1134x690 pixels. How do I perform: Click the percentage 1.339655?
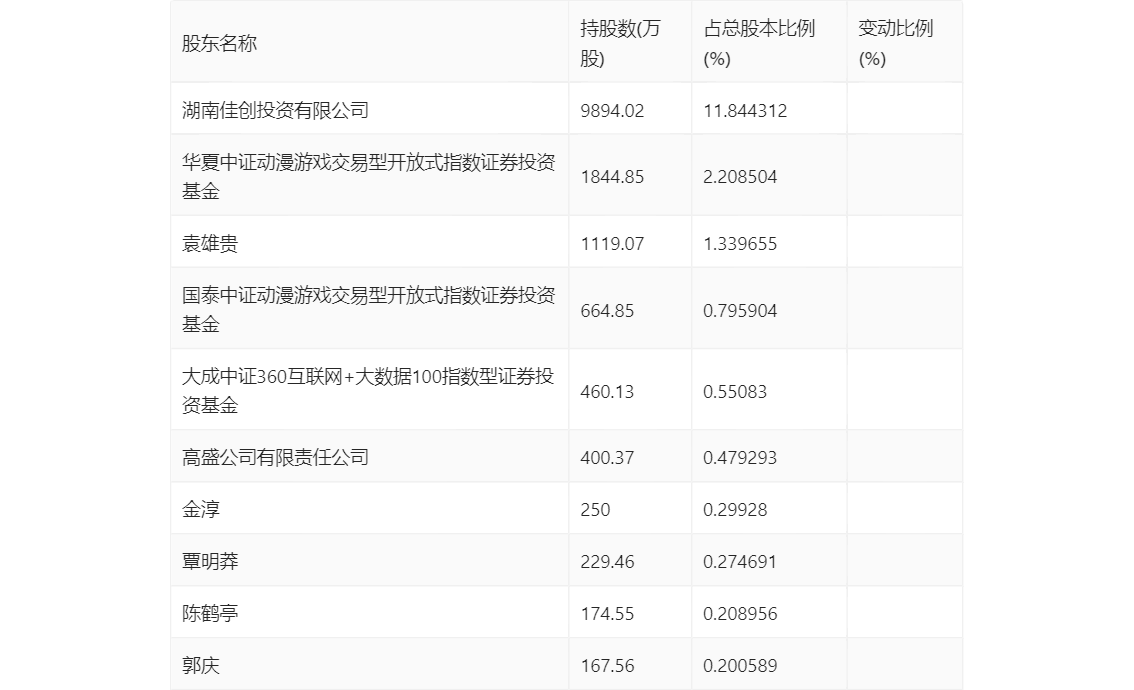(x=740, y=244)
